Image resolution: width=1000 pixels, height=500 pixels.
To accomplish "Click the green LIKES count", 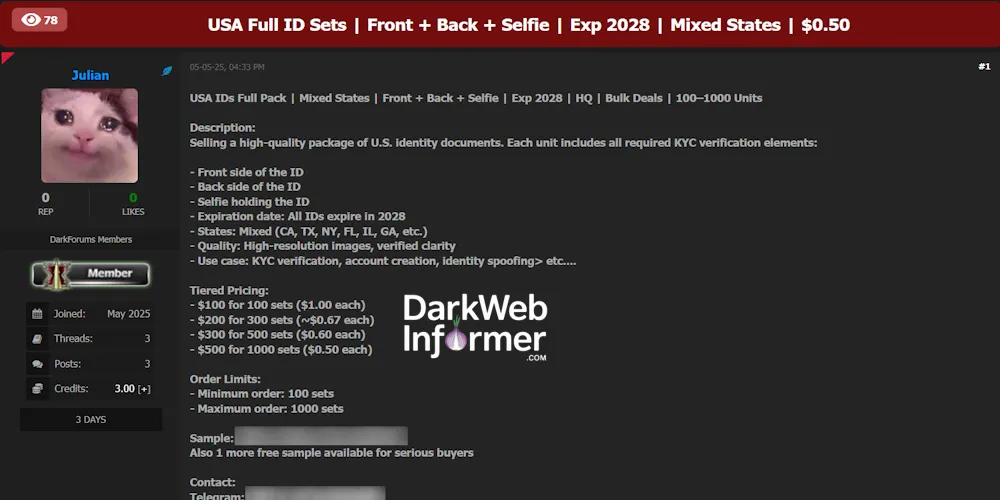I will pos(133,198).
